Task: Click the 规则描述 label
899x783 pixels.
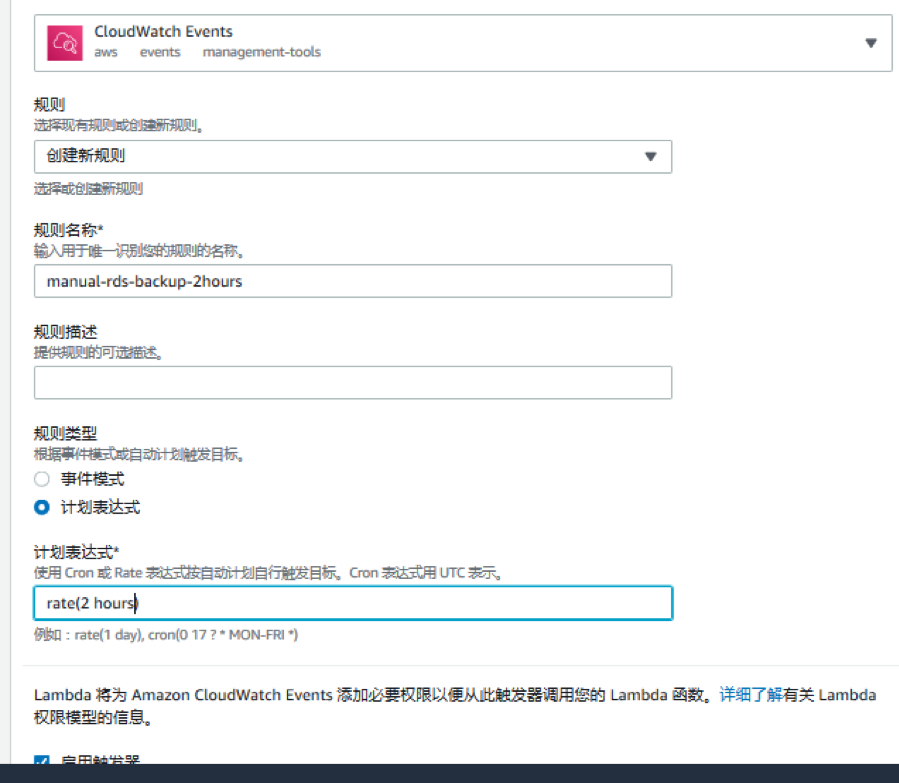Action: [65, 332]
